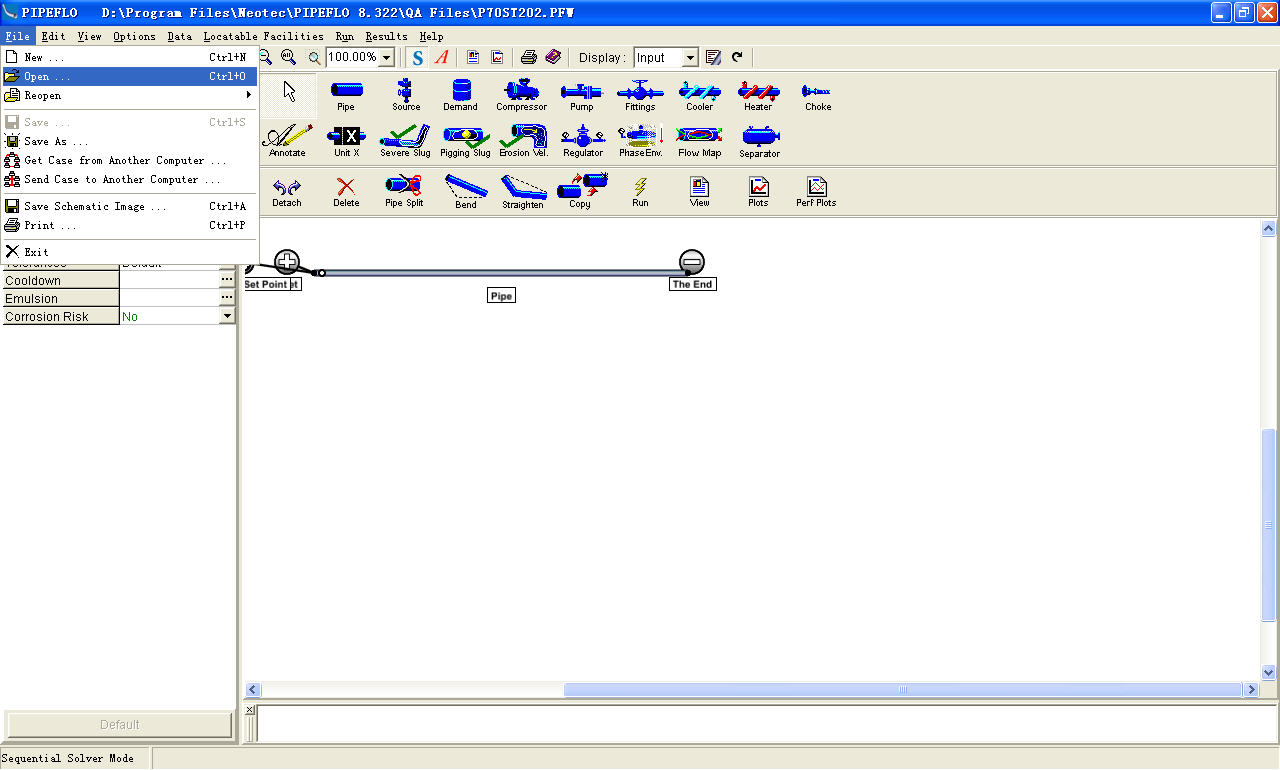
Task: Open the Results menu
Action: [x=386, y=36]
